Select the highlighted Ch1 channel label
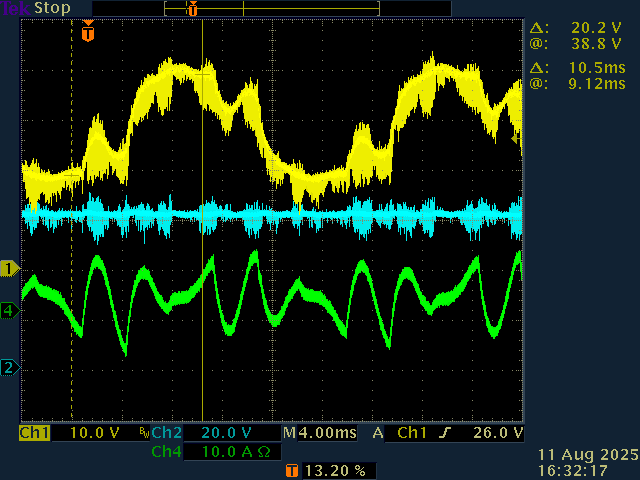The image size is (640, 480). tap(35, 433)
